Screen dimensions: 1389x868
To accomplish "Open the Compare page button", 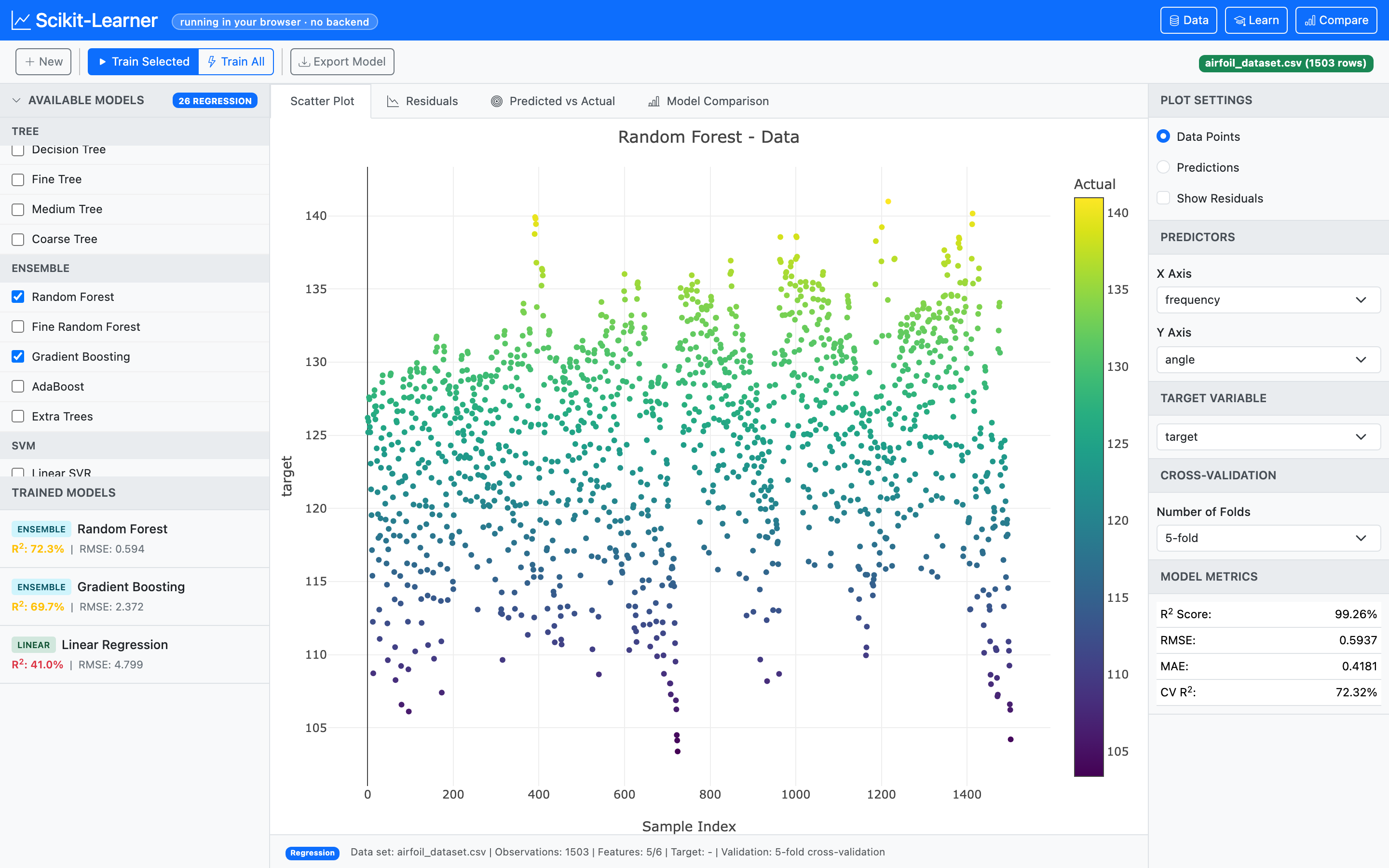I will tap(1336, 21).
